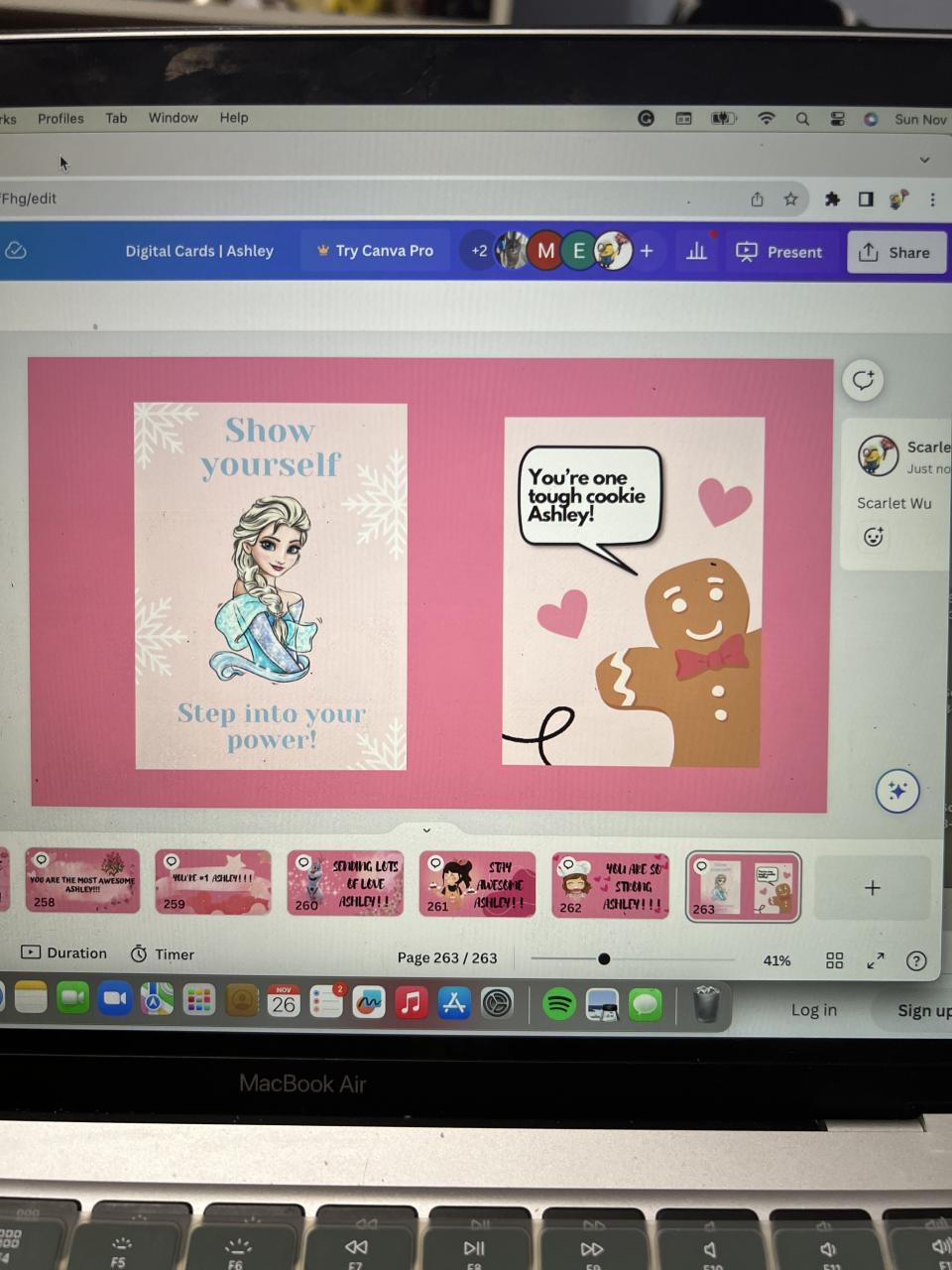Image resolution: width=952 pixels, height=1270 pixels.
Task: Show the +2 additional collaborators
Action: click(479, 251)
